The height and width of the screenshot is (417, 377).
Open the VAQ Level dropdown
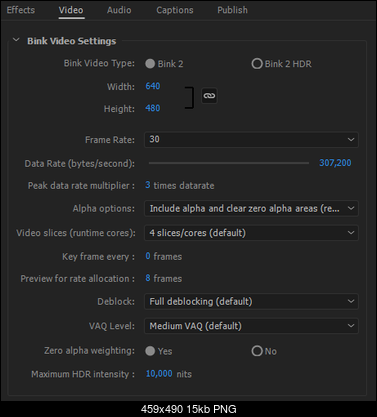pyautogui.click(x=251, y=326)
